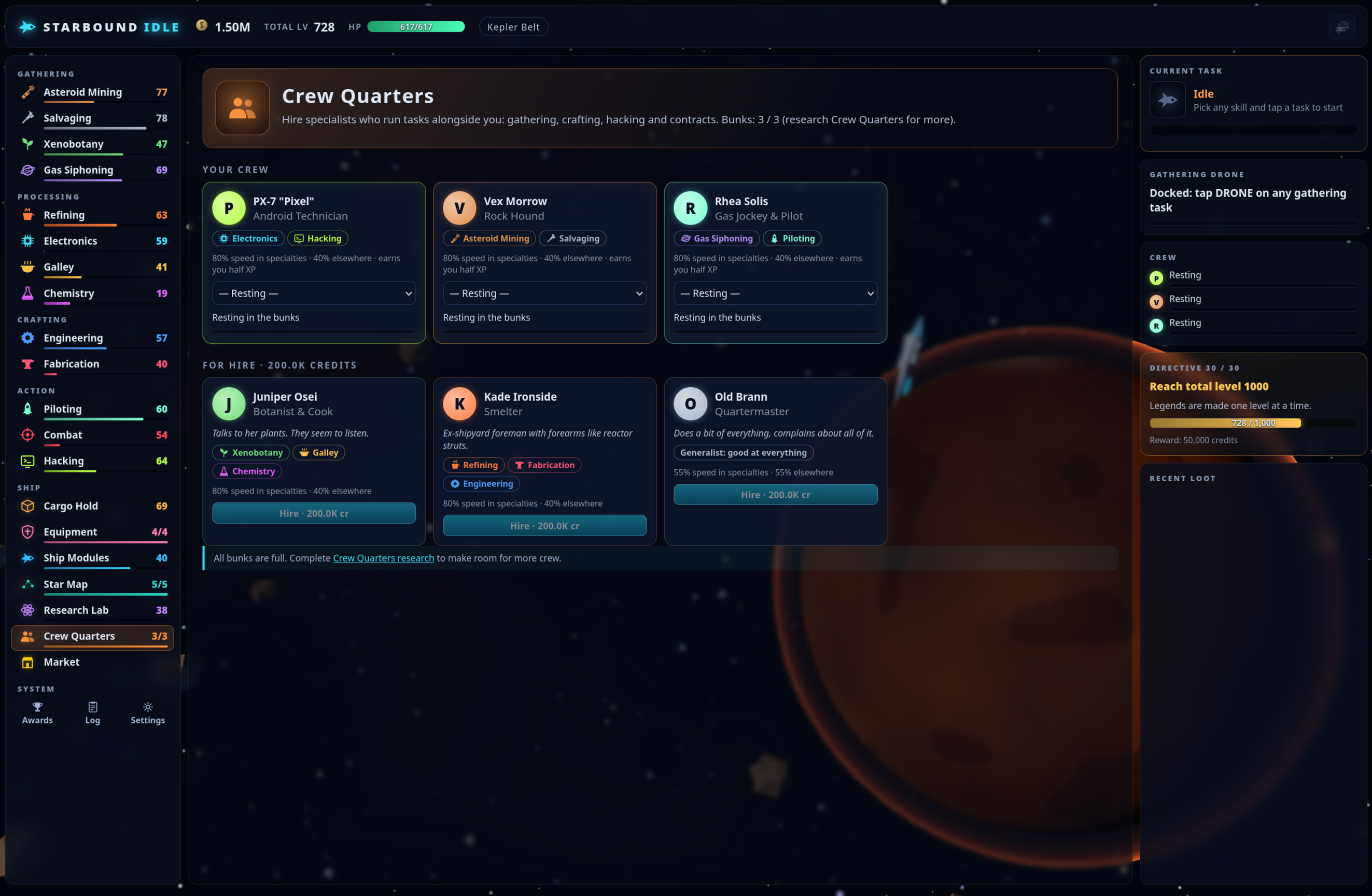Click the Piloting tag on Rhea Solis

coord(792,239)
